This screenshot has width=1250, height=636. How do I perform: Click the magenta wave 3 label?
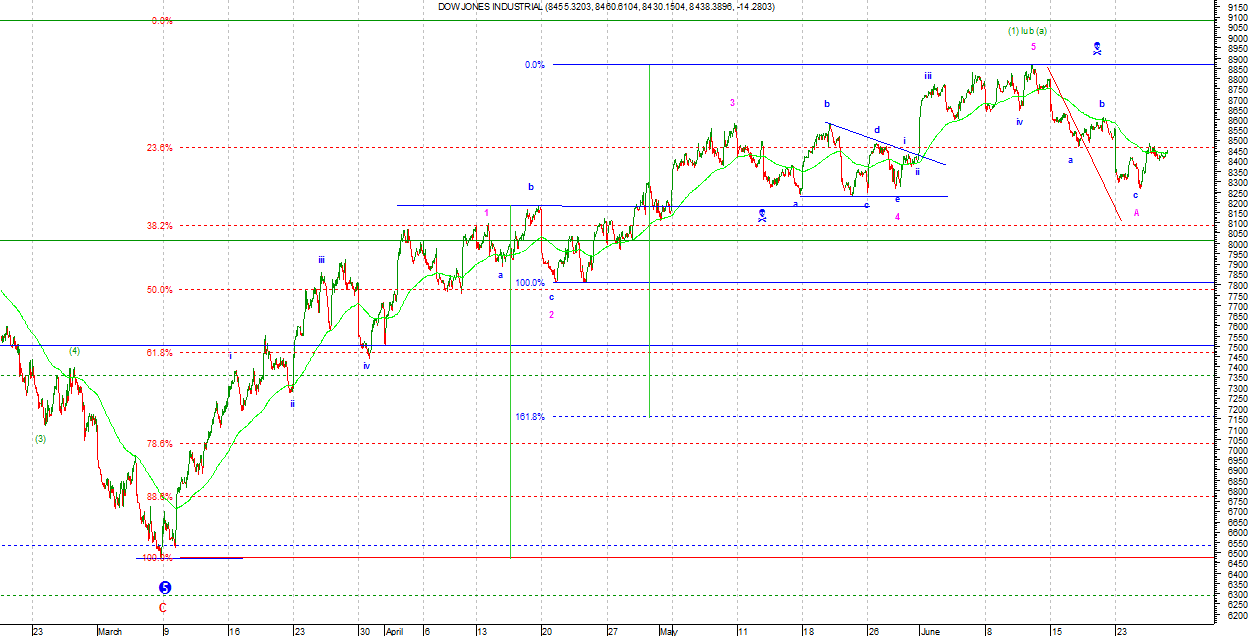tap(732, 102)
